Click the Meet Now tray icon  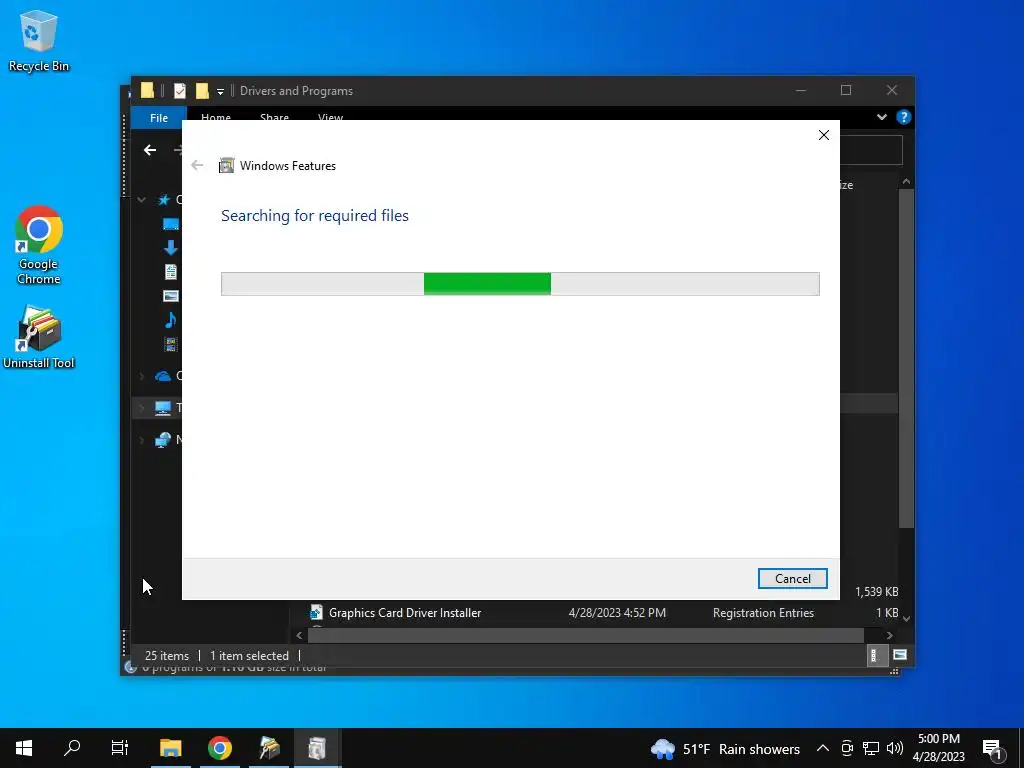(847, 748)
